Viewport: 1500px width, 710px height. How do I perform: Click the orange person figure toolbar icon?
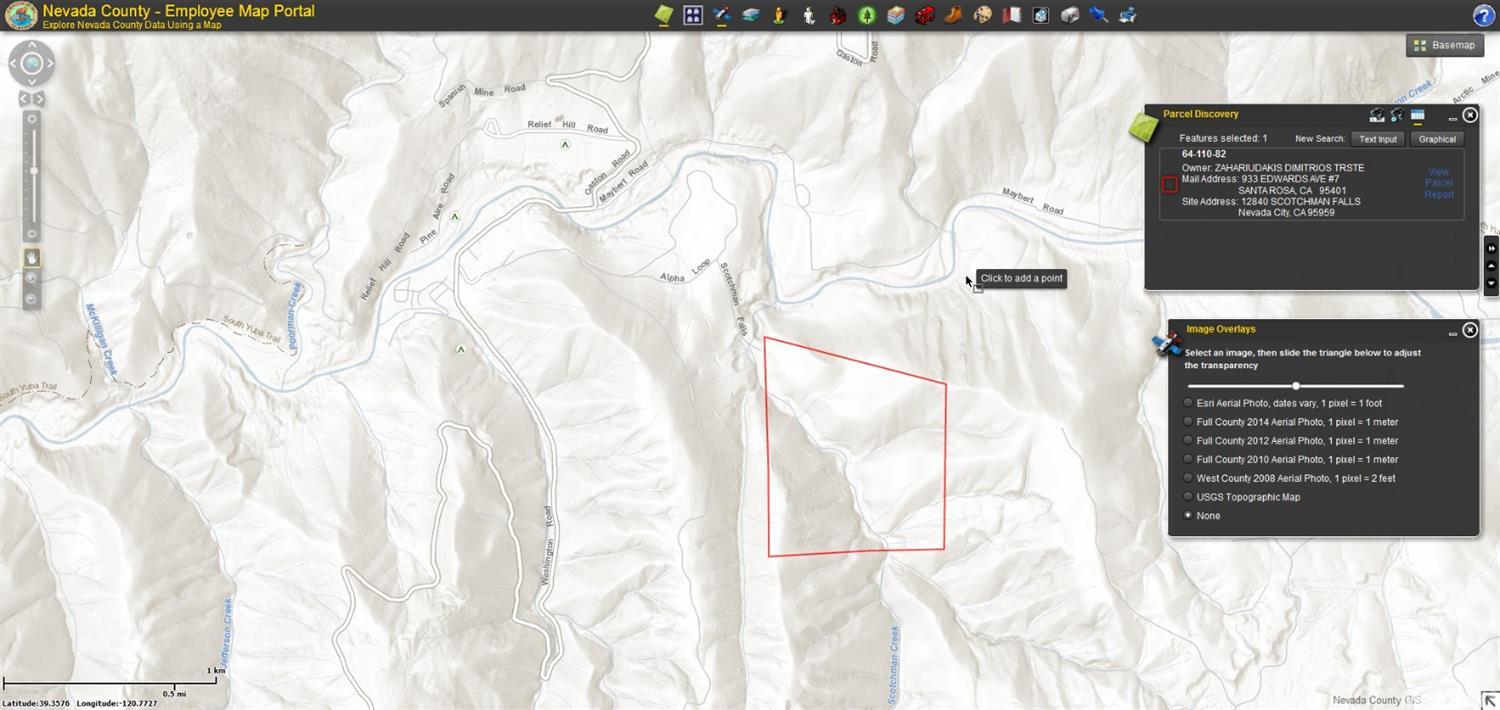[780, 15]
